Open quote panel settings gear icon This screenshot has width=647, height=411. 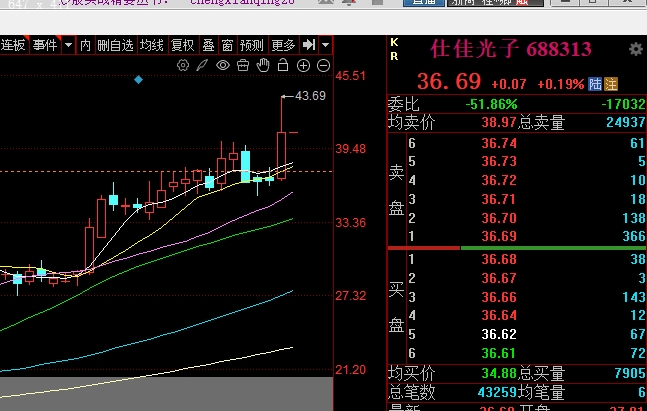tap(636, 50)
